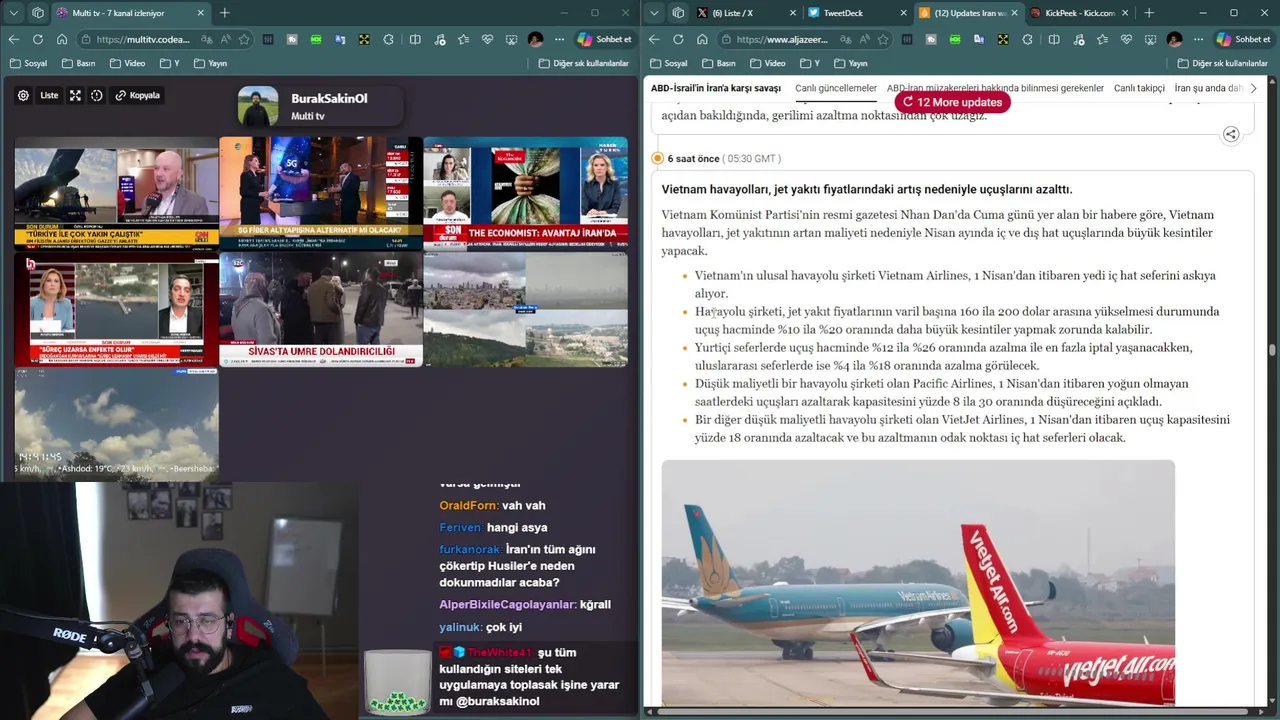1280x720 pixels.
Task: Switch to the KickPeek - Kick.com tab
Action: point(1078,13)
